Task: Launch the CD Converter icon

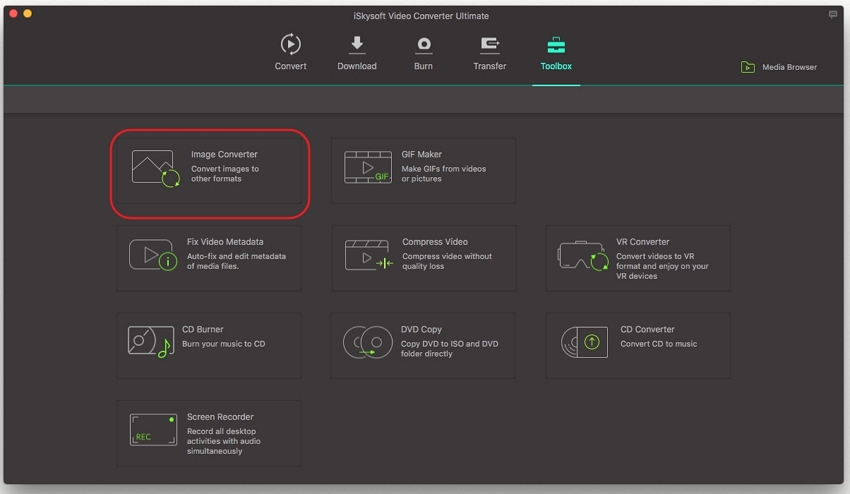Action: [584, 342]
